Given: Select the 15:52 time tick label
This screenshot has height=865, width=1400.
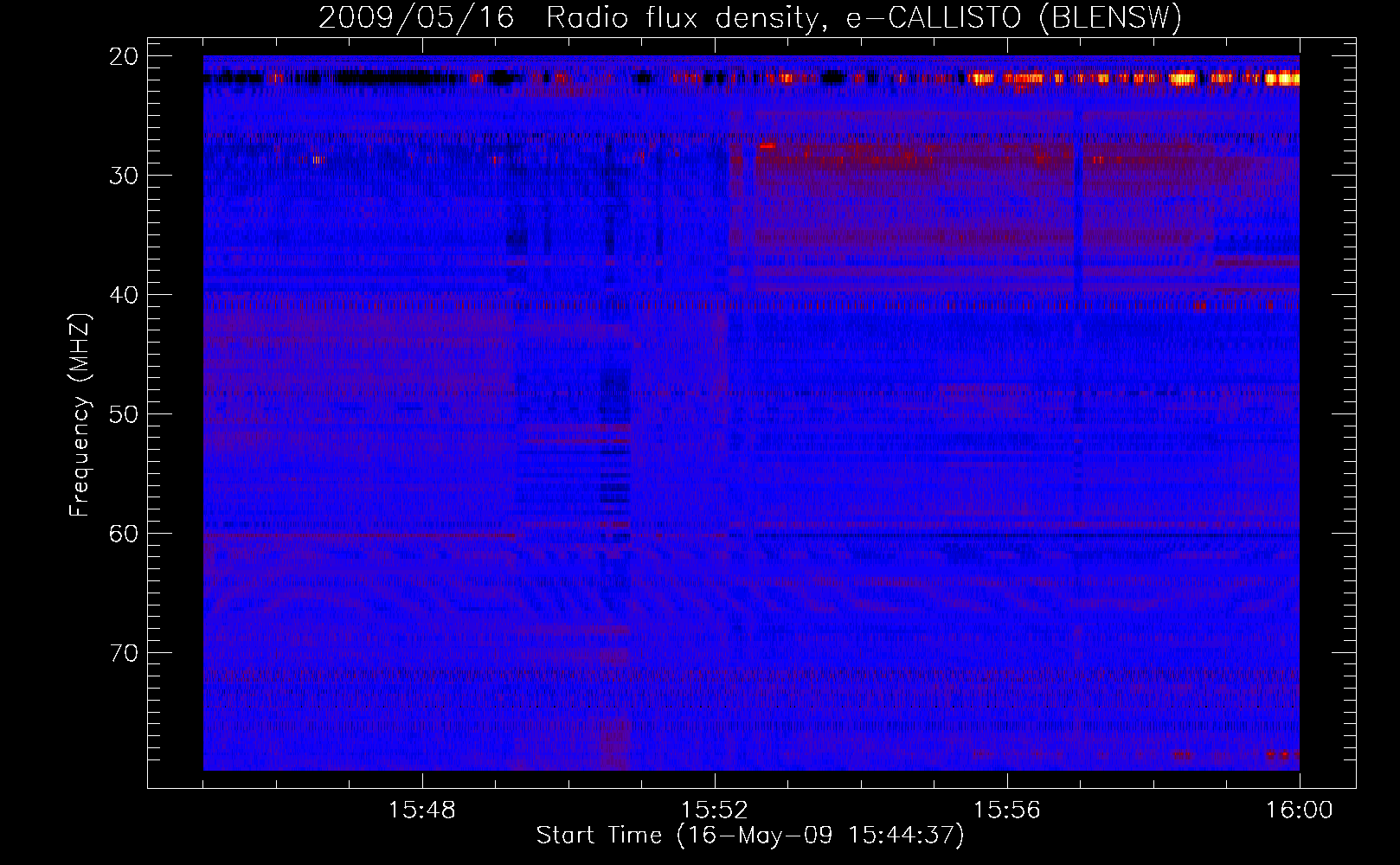Looking at the screenshot, I should click(x=715, y=811).
